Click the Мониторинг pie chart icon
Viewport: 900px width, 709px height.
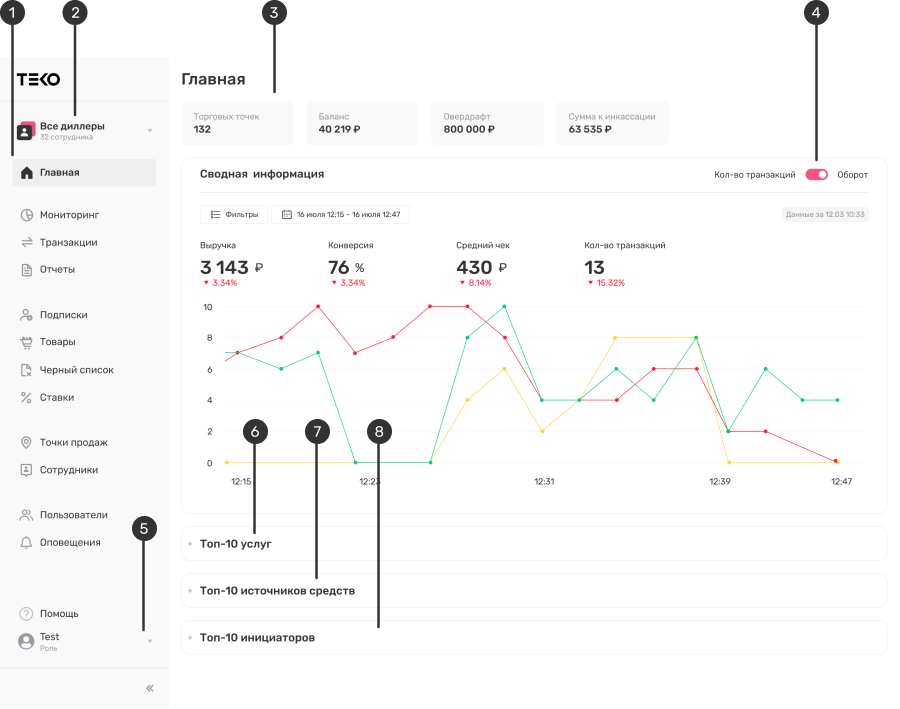[x=26, y=215]
